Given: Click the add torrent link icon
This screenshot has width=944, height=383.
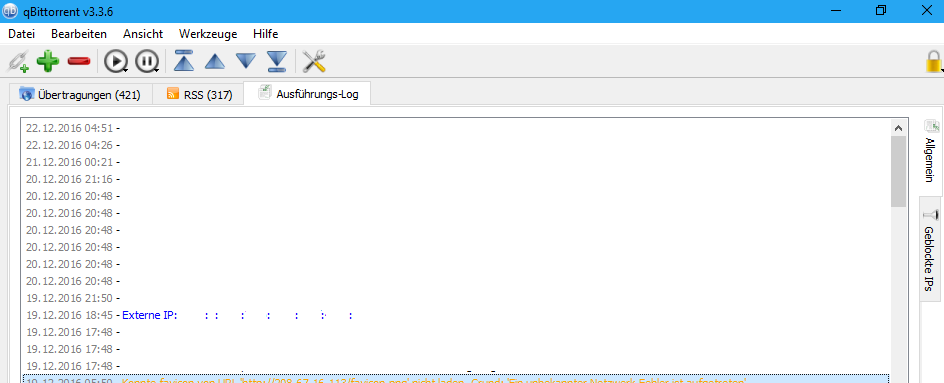Looking at the screenshot, I should coord(18,61).
